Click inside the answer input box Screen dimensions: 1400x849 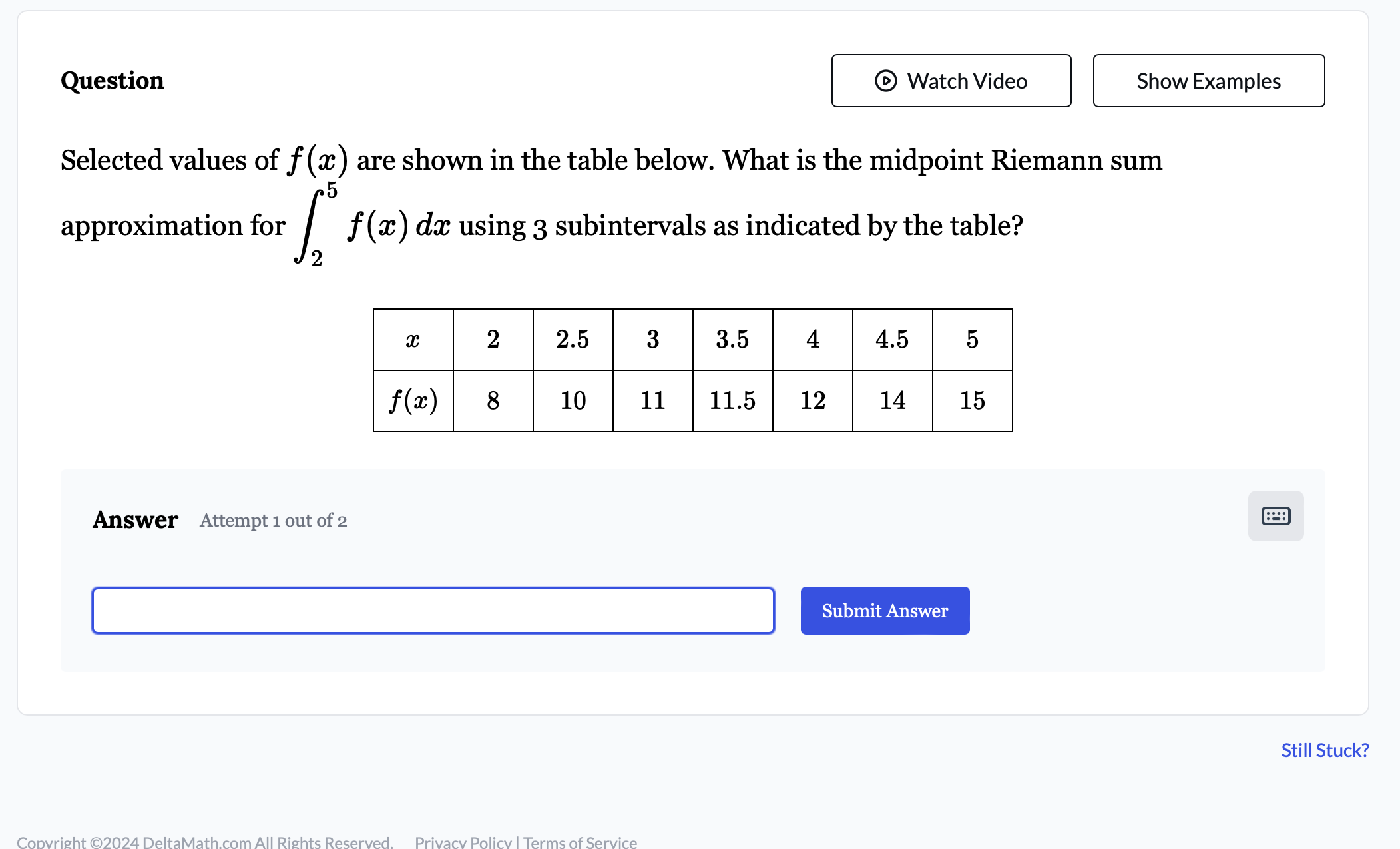(433, 610)
